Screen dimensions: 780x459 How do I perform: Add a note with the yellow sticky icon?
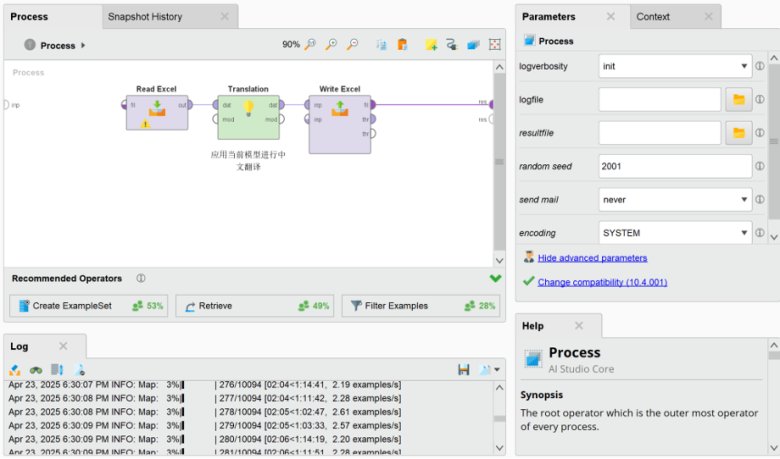pos(430,45)
